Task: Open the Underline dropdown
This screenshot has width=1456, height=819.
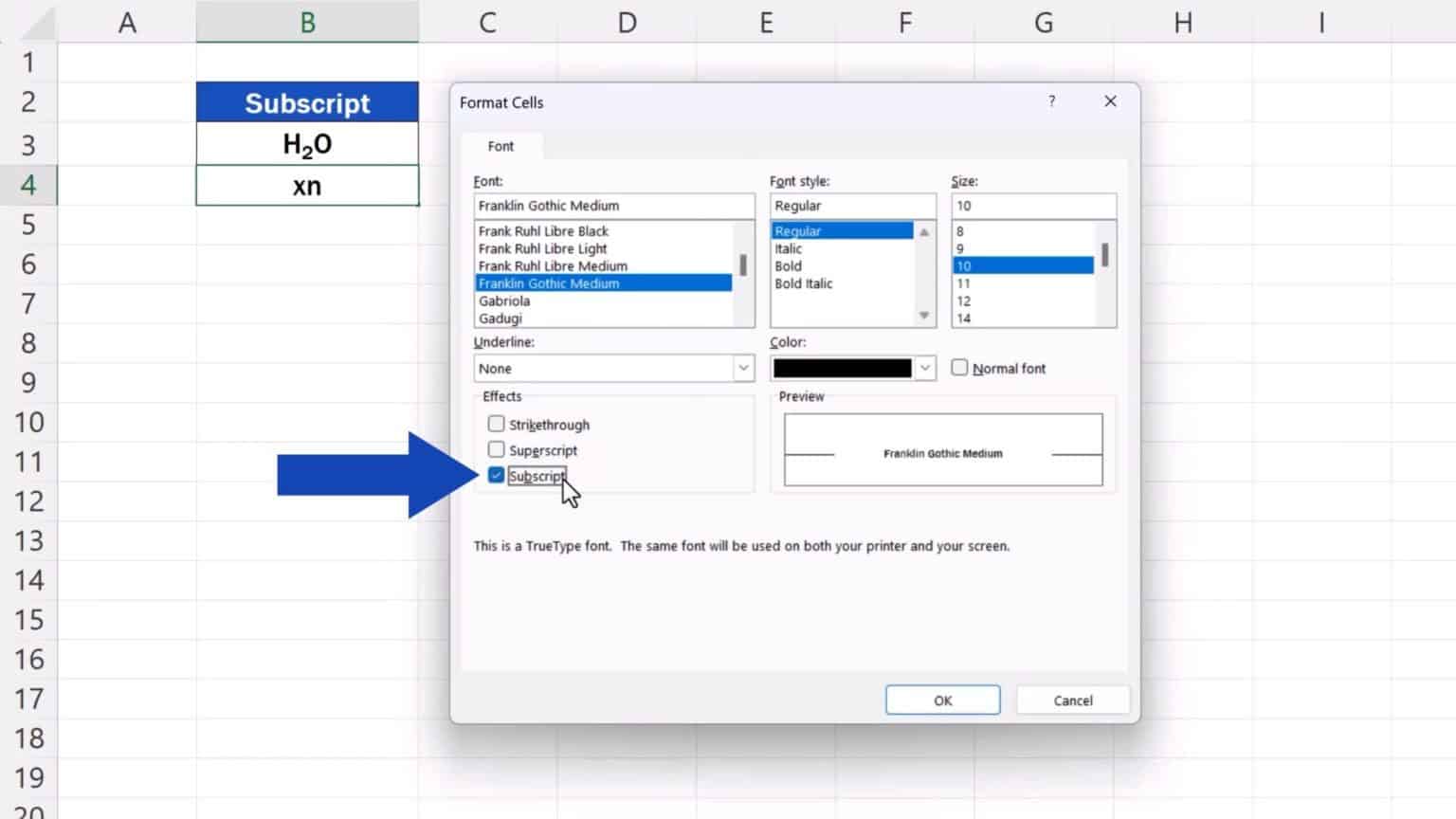Action: (743, 368)
